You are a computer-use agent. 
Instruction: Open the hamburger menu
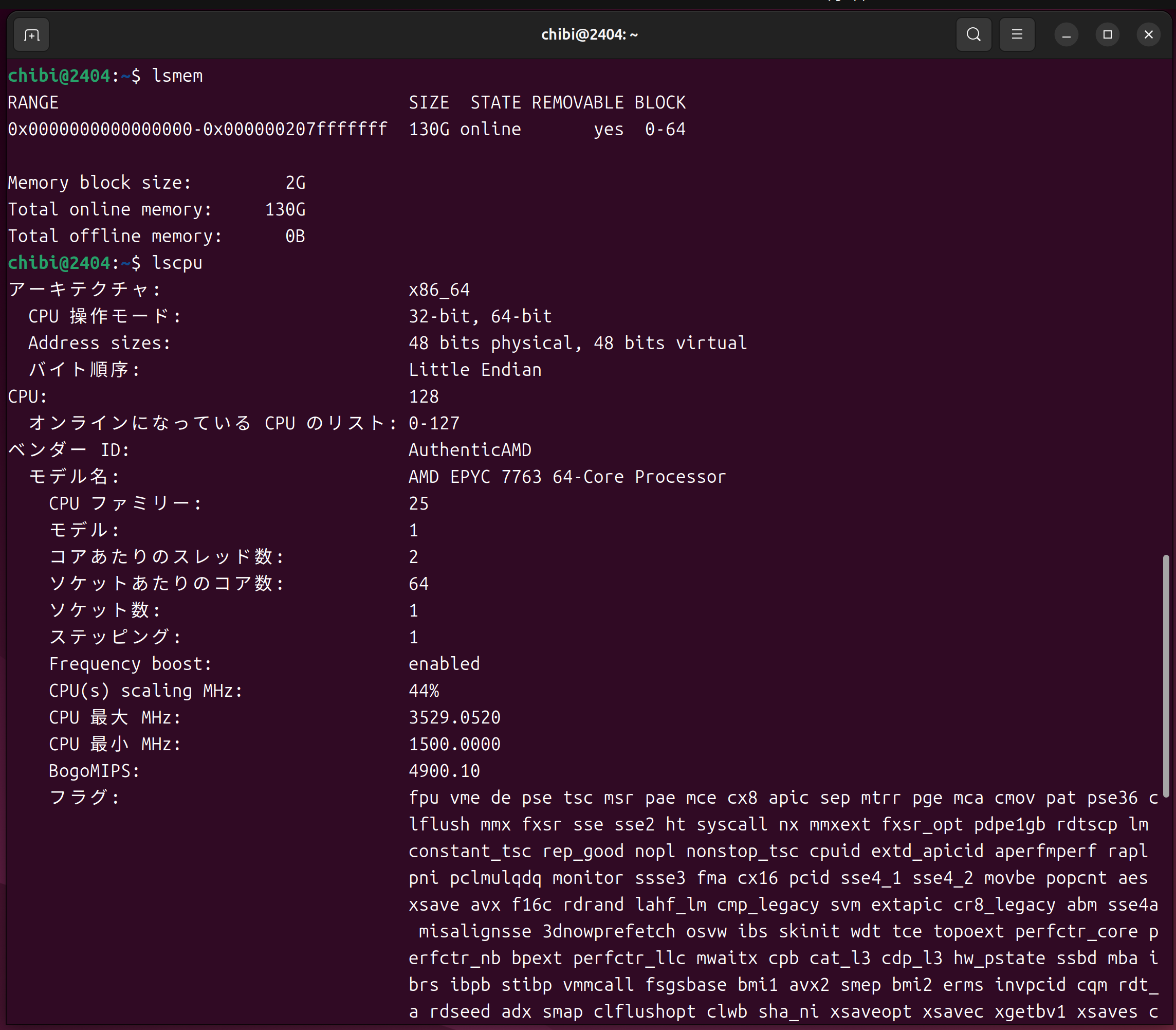[1016, 34]
